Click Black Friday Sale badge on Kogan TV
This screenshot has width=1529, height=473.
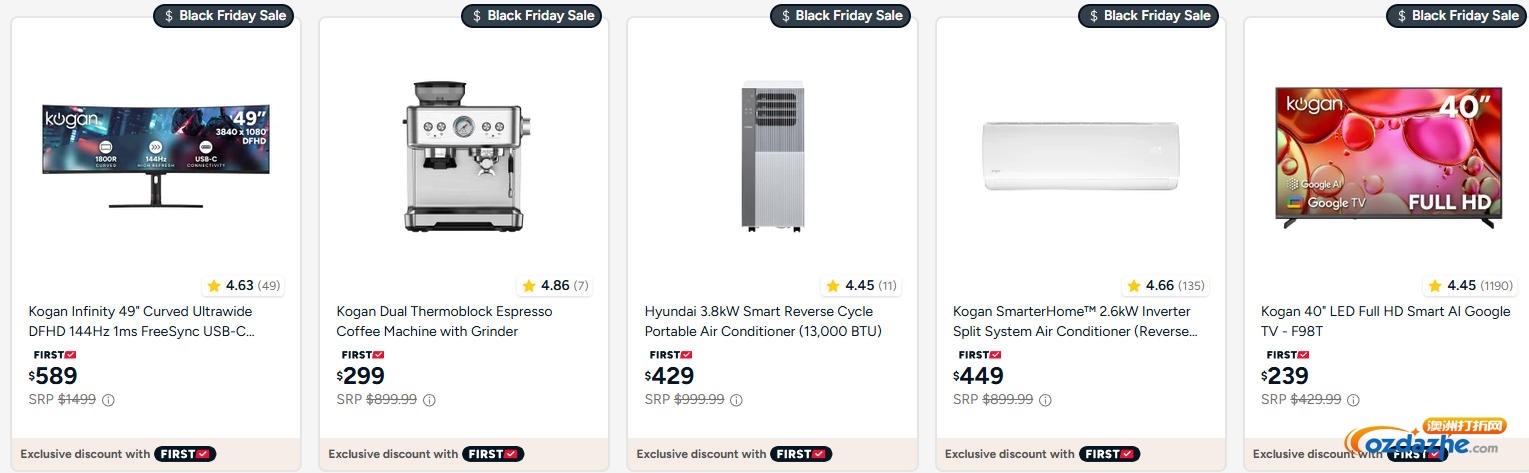[x=1456, y=15]
